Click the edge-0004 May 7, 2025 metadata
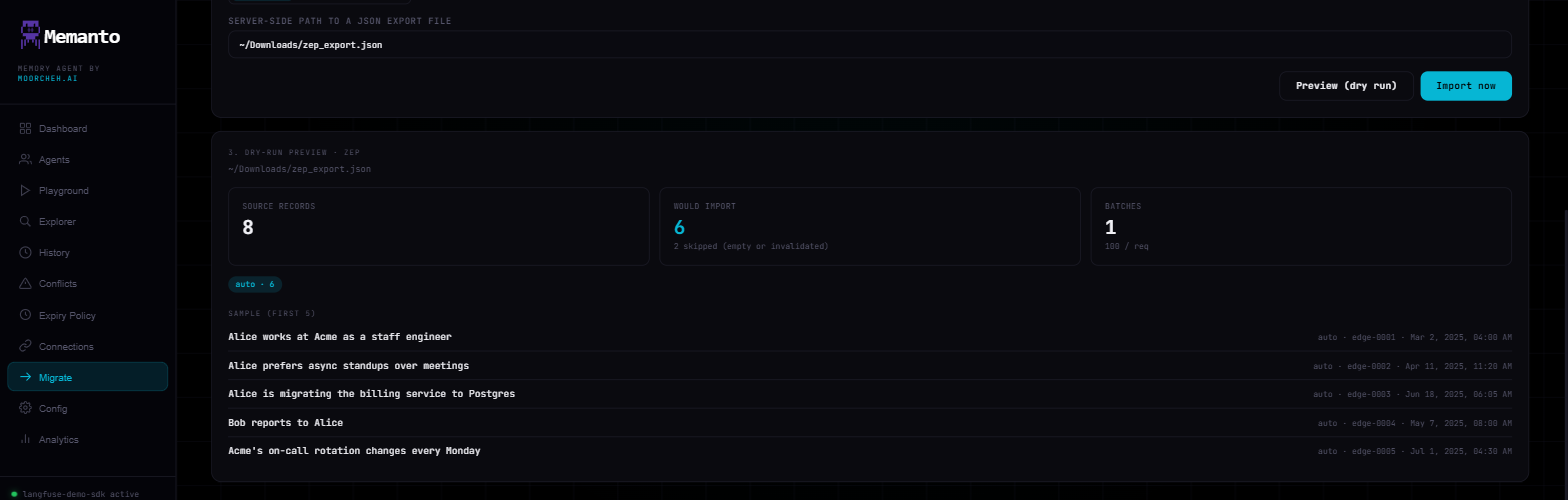 pyautogui.click(x=1415, y=423)
